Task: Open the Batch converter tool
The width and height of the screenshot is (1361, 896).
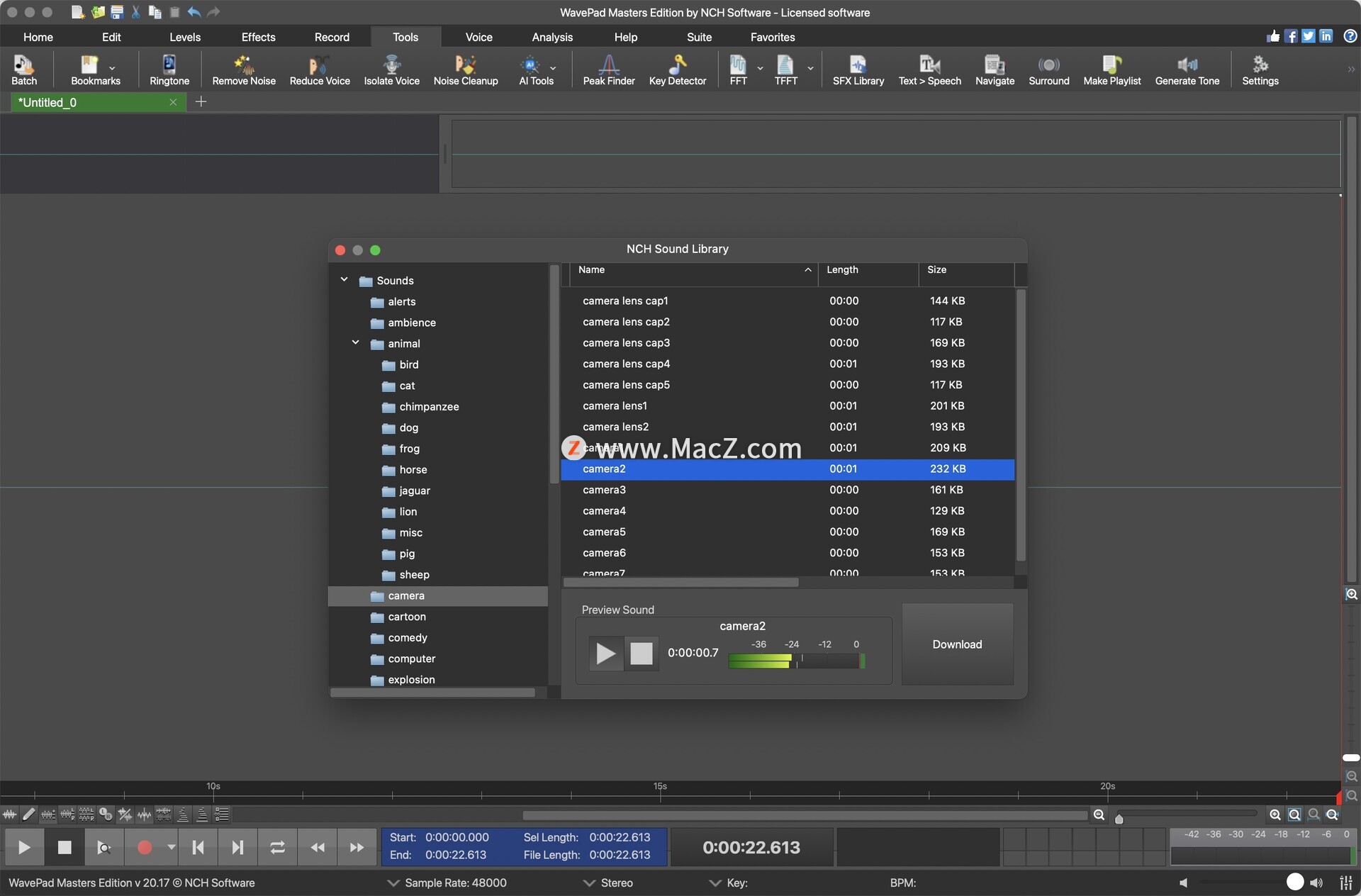Action: 24,70
